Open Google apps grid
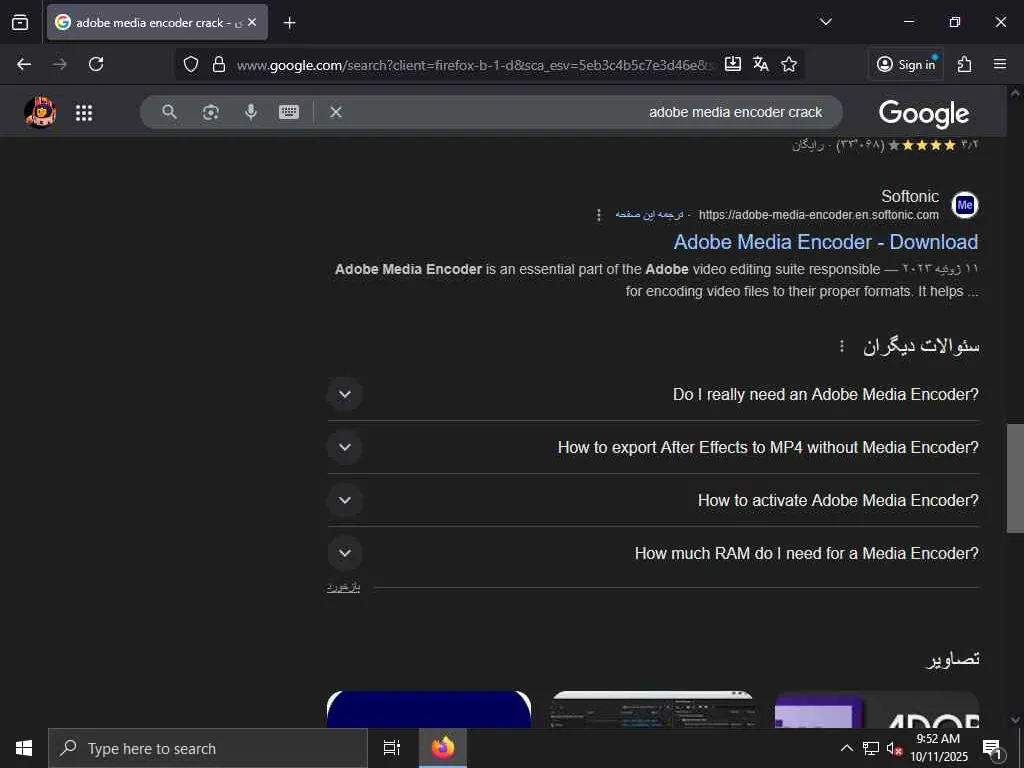The width and height of the screenshot is (1024, 768). point(84,113)
